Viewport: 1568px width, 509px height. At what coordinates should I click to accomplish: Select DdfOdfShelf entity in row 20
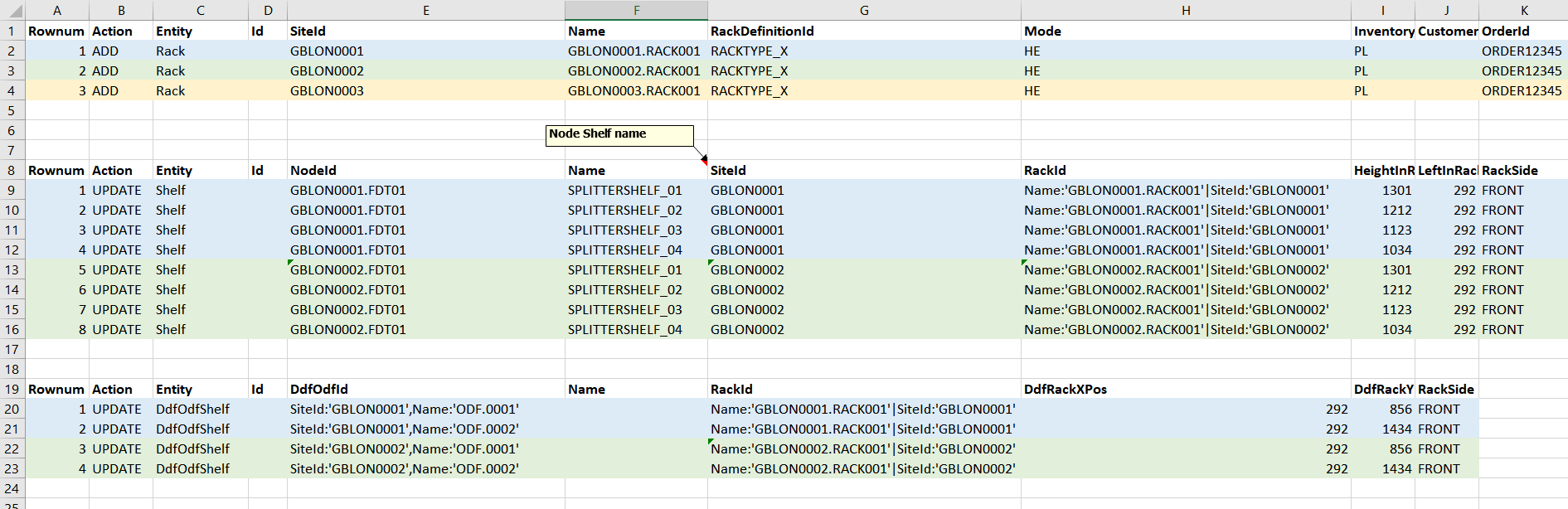click(201, 409)
